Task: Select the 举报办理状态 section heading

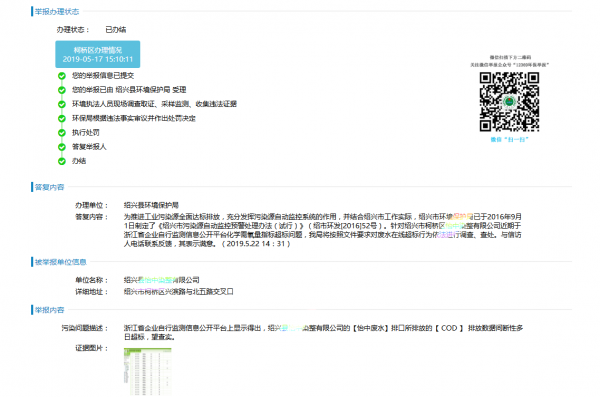Action: click(x=57, y=12)
